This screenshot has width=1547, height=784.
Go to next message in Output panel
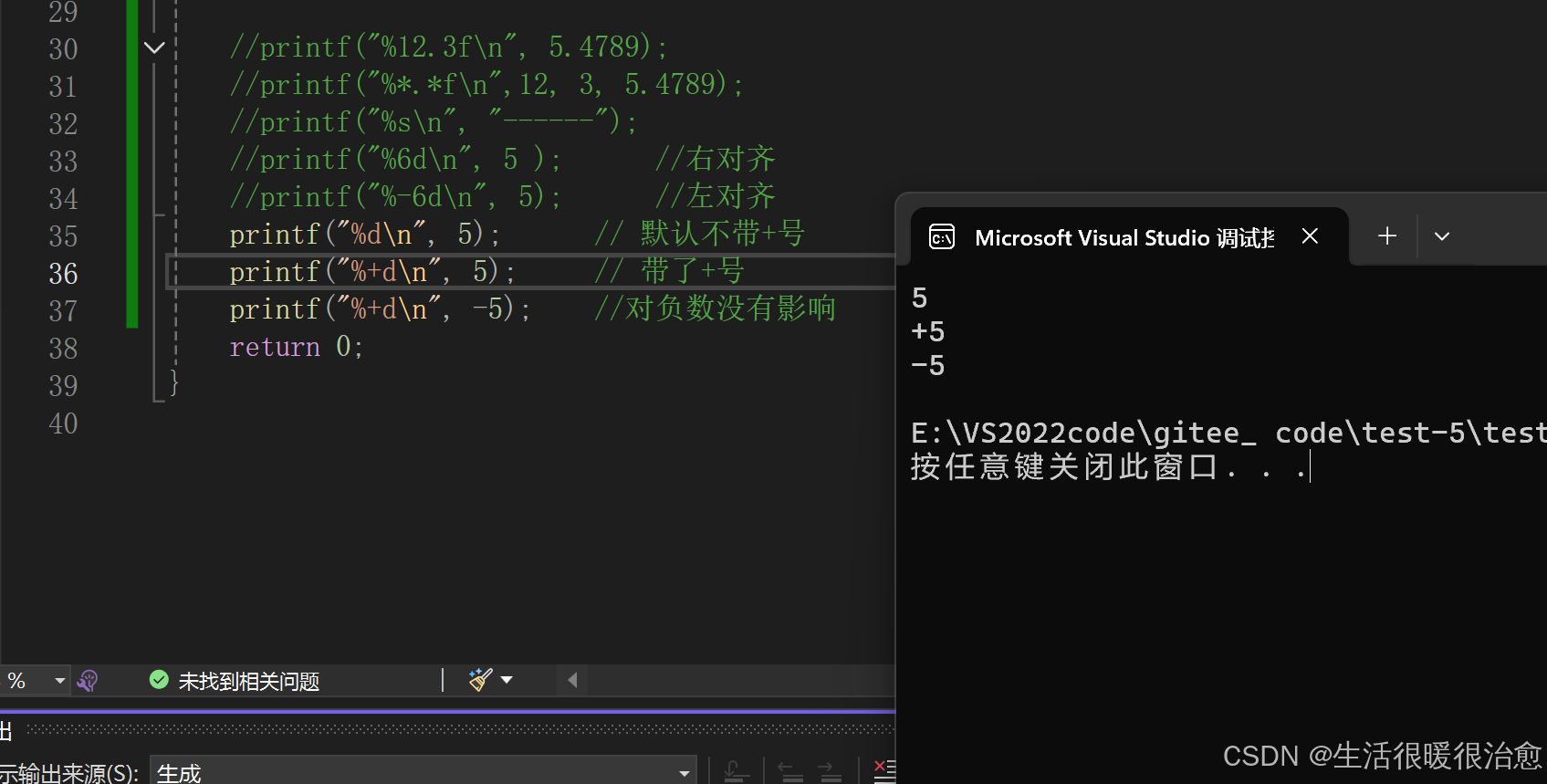[x=830, y=772]
